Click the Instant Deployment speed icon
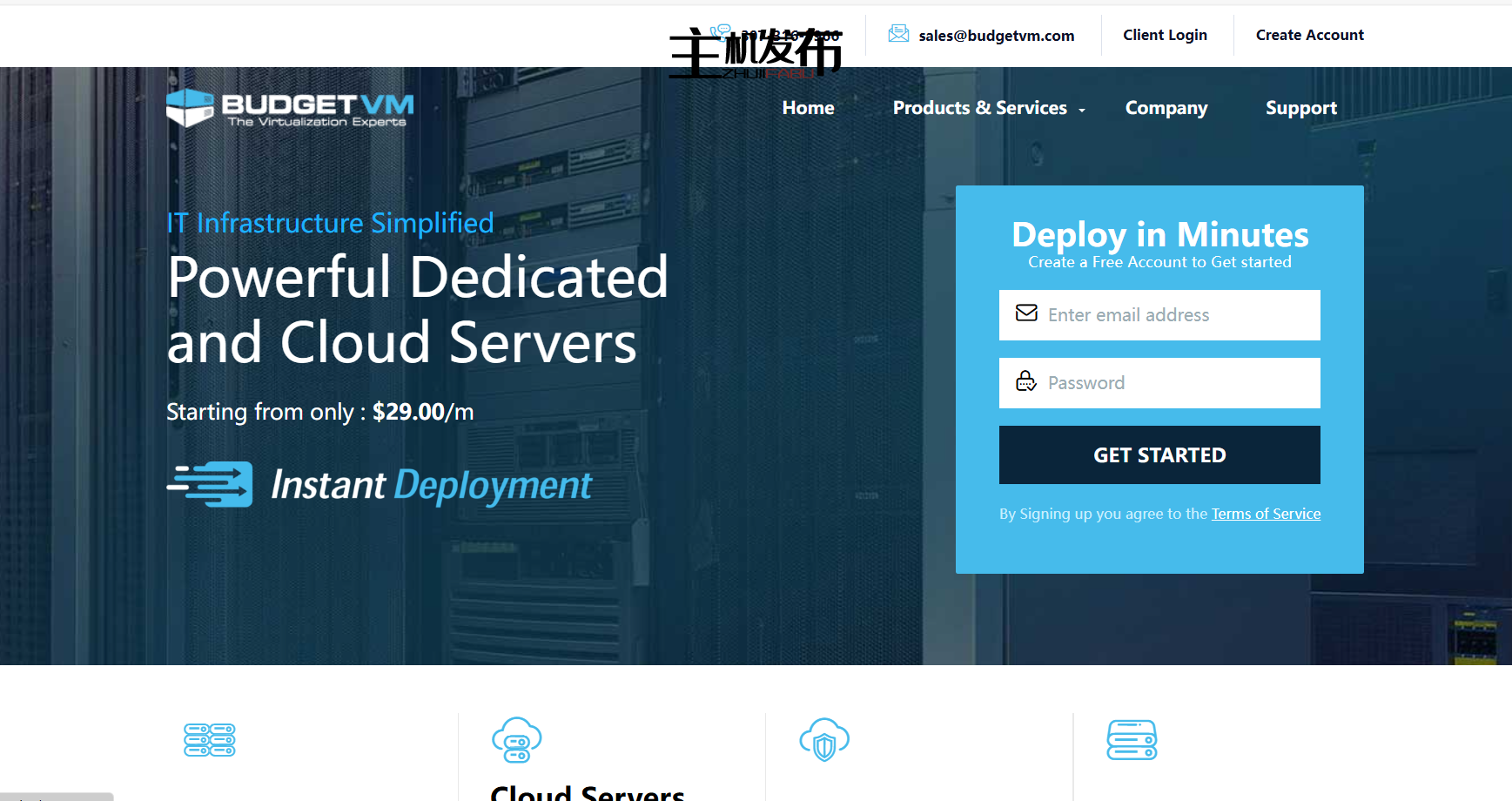Viewport: 1512px width, 801px height. tap(211, 484)
